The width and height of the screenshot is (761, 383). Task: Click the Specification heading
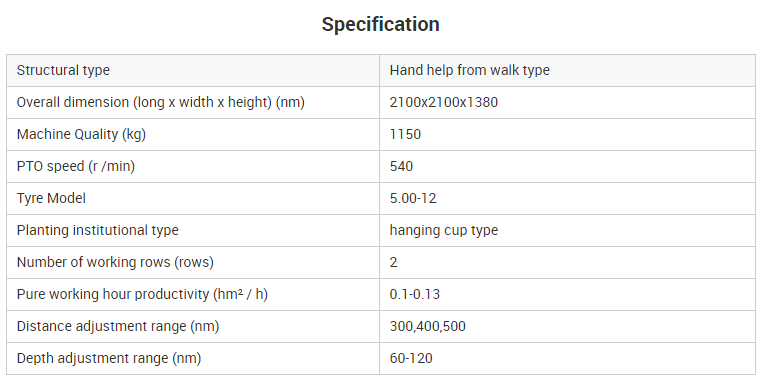(380, 24)
